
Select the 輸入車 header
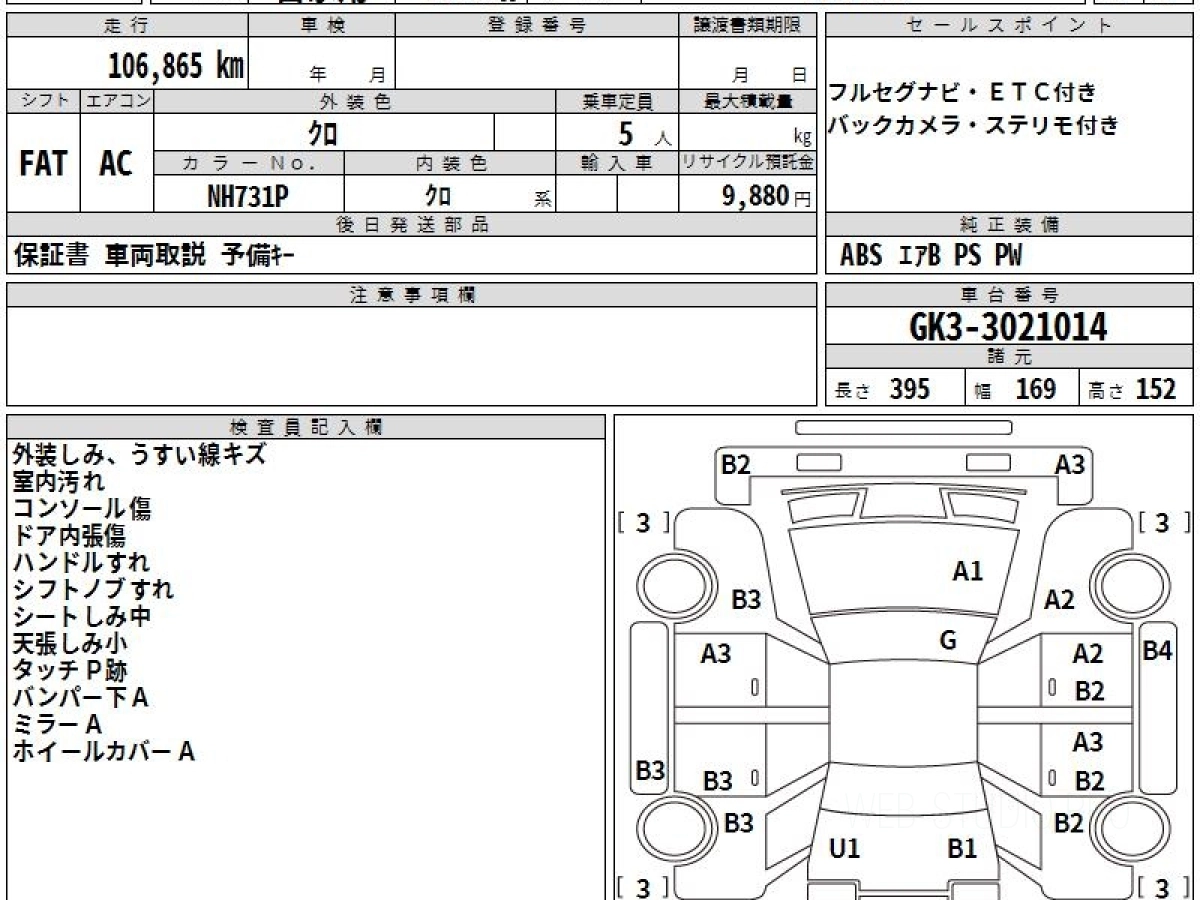(x=617, y=163)
